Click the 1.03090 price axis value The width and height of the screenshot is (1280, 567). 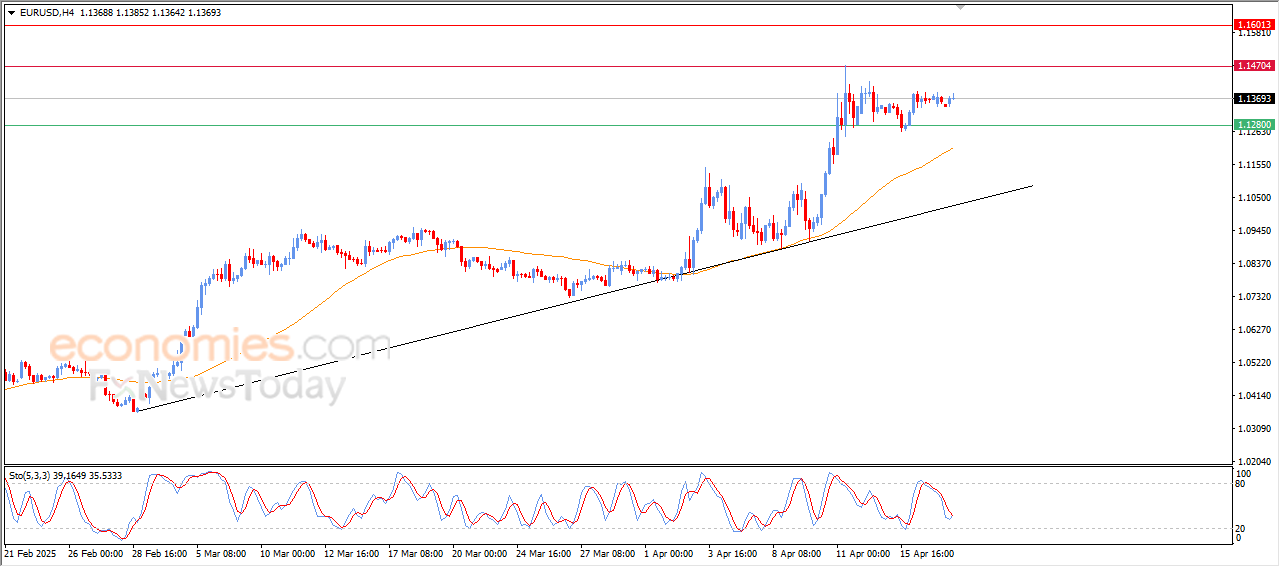[1253, 429]
